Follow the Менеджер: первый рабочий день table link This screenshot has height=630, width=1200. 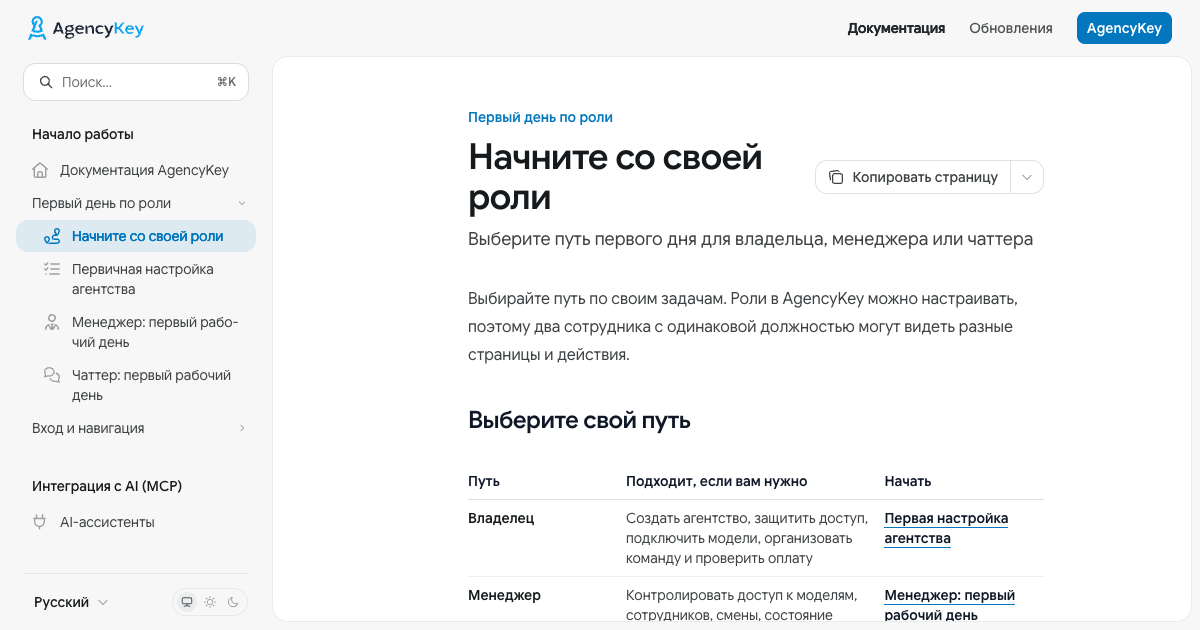(950, 605)
